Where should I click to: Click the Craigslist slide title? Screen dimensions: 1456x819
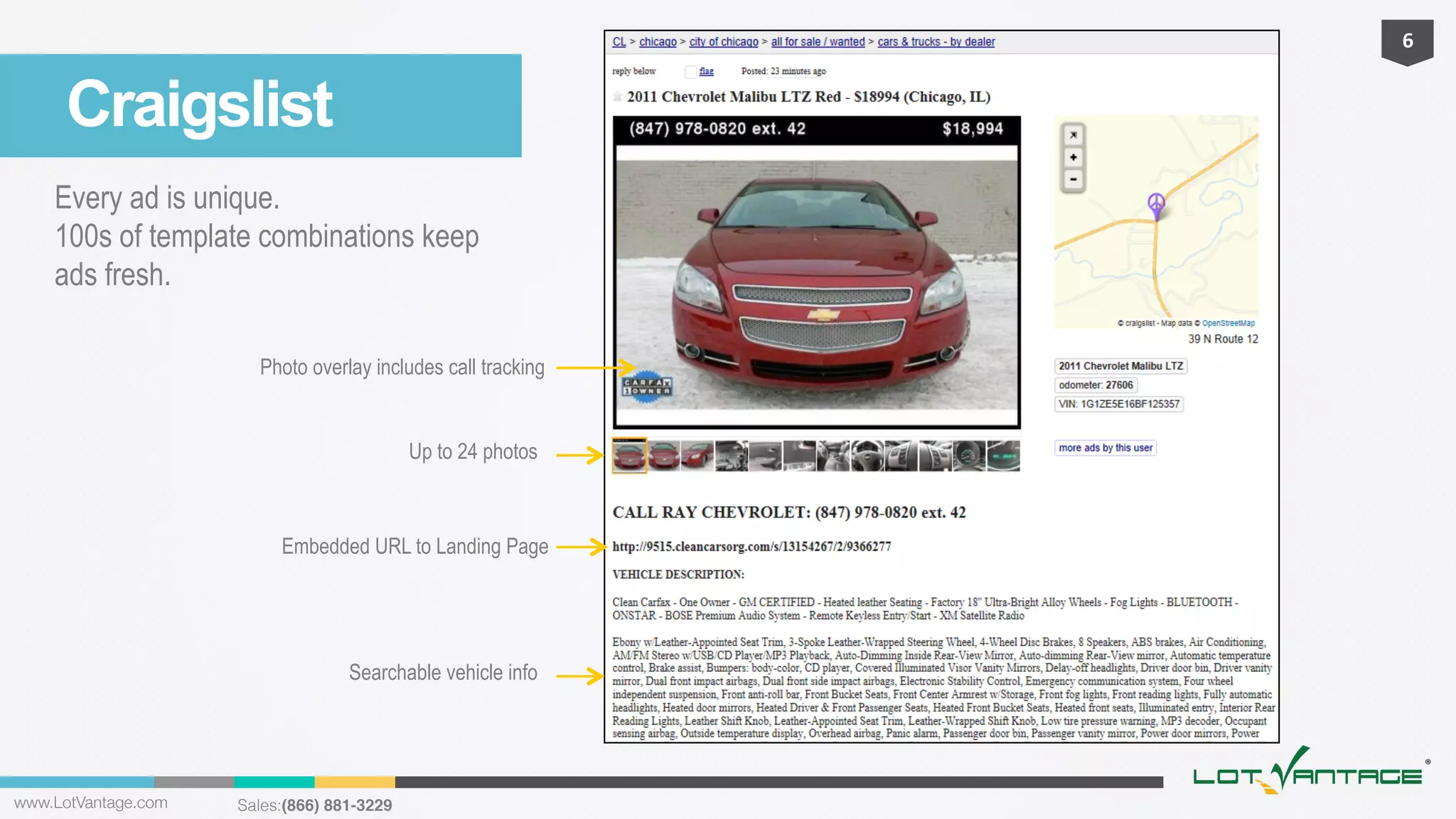[x=200, y=105]
